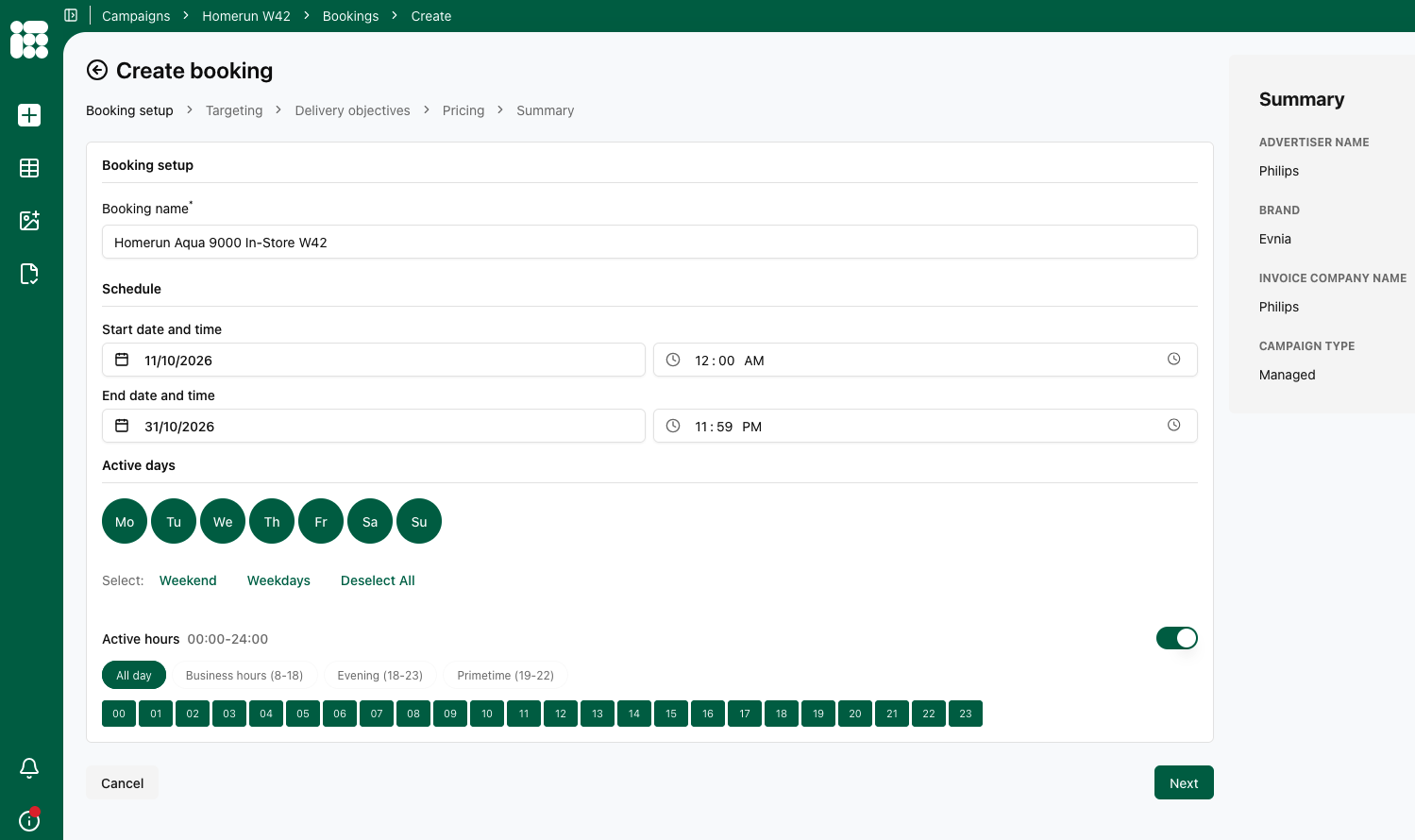
Task: Select the Weekend days shortcut
Action: [188, 580]
